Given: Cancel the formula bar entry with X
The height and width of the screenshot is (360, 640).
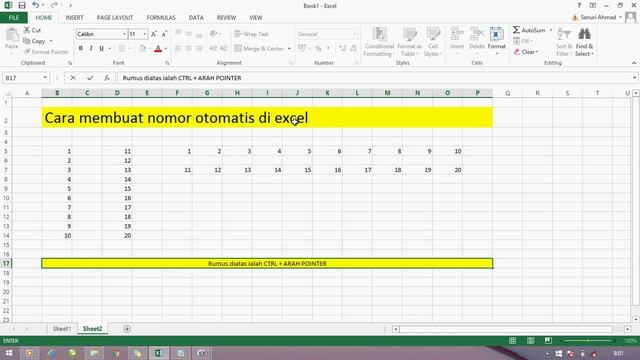Looking at the screenshot, I should (73, 78).
